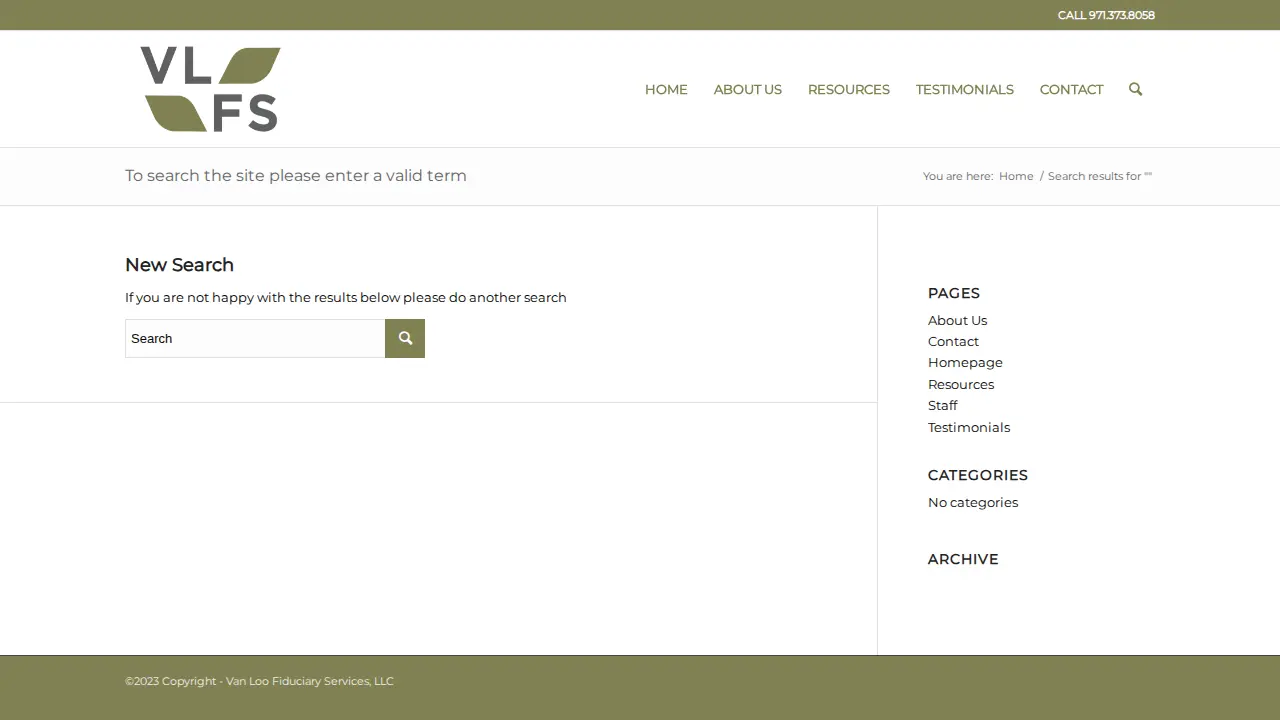1280x720 pixels.
Task: Open the RESOURCES menu item
Action: (849, 89)
